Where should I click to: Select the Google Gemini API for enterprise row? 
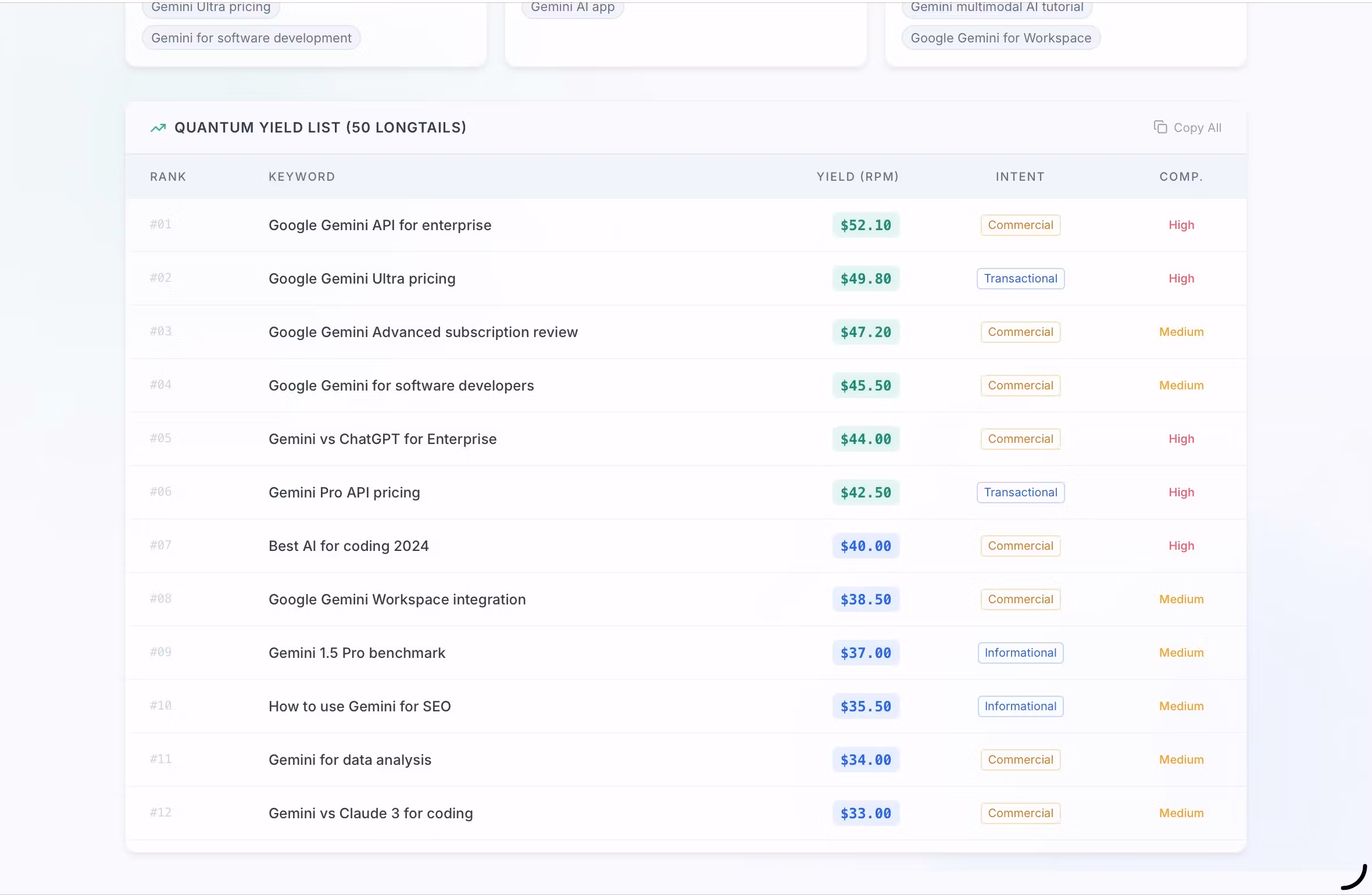click(380, 225)
